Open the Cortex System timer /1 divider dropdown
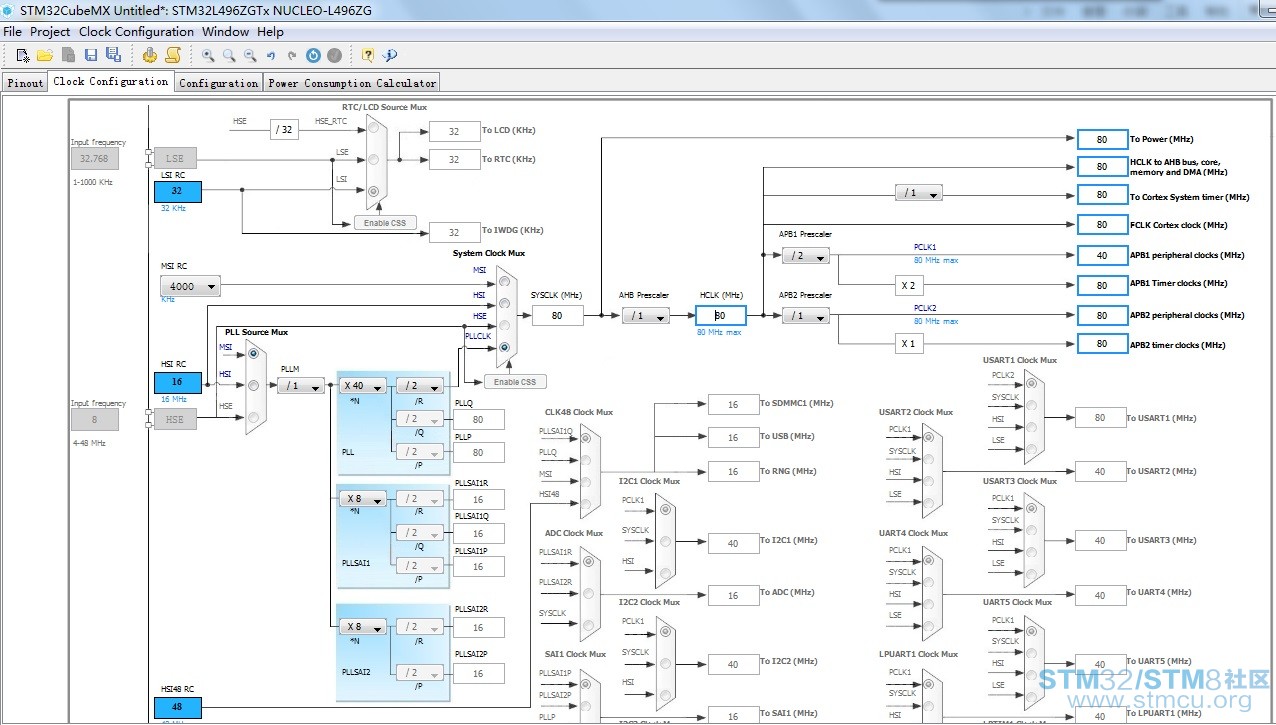 pyautogui.click(x=918, y=194)
